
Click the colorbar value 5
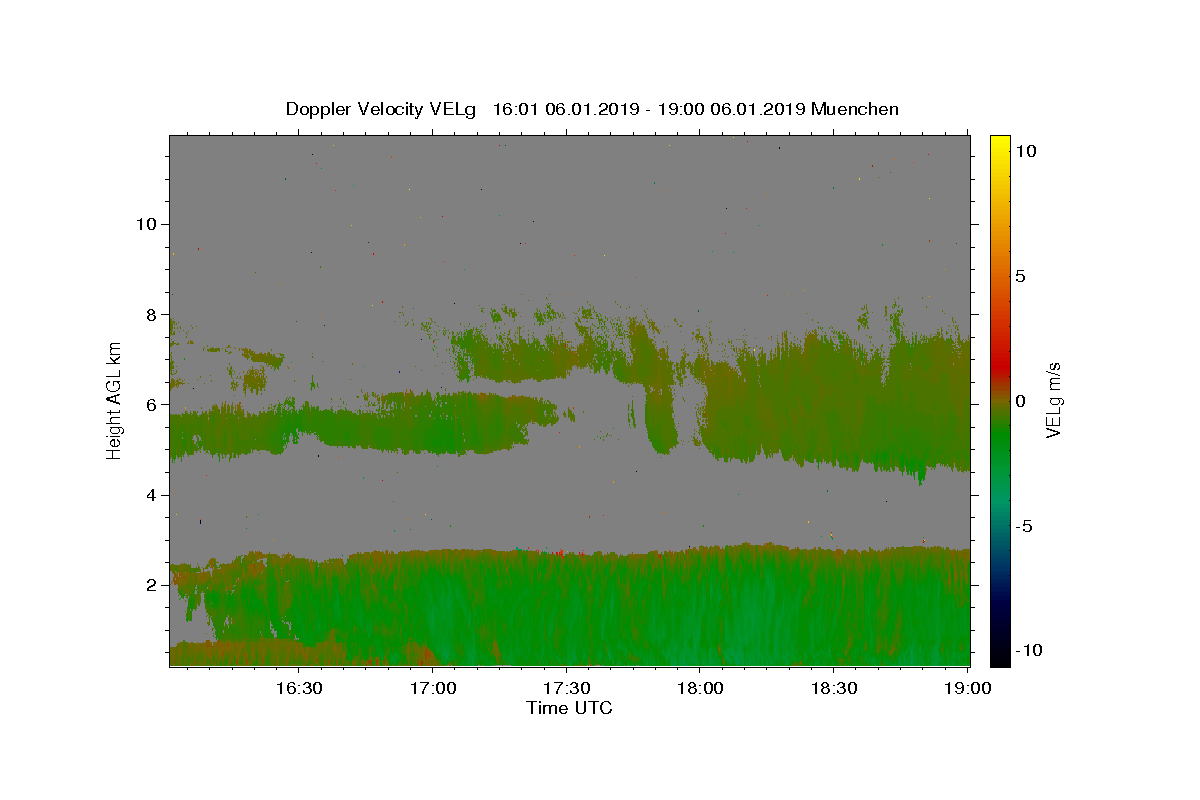1019,276
